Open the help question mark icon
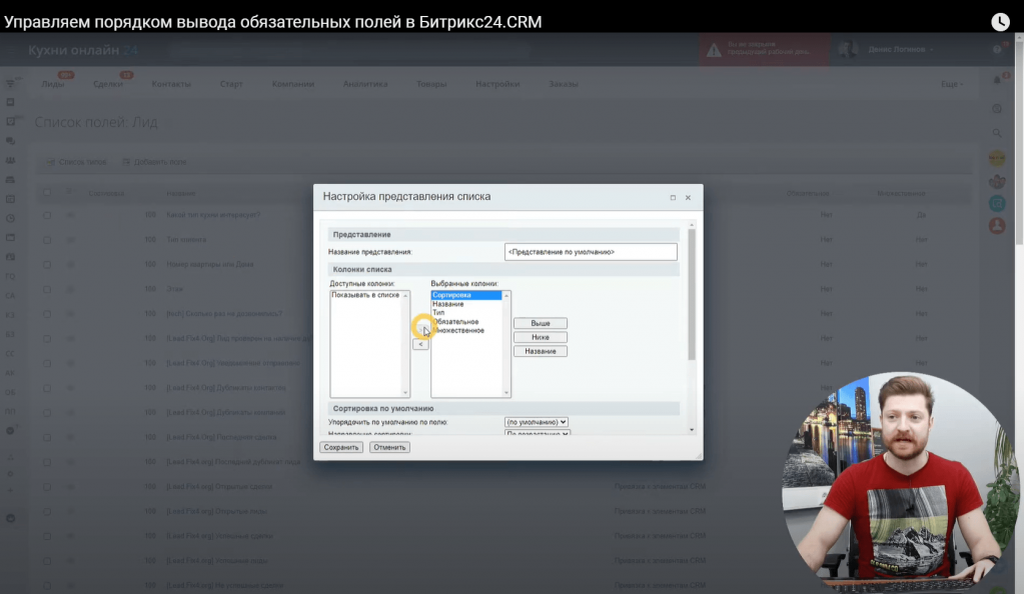Screen dimensions: 1024x594 click(x=997, y=50)
